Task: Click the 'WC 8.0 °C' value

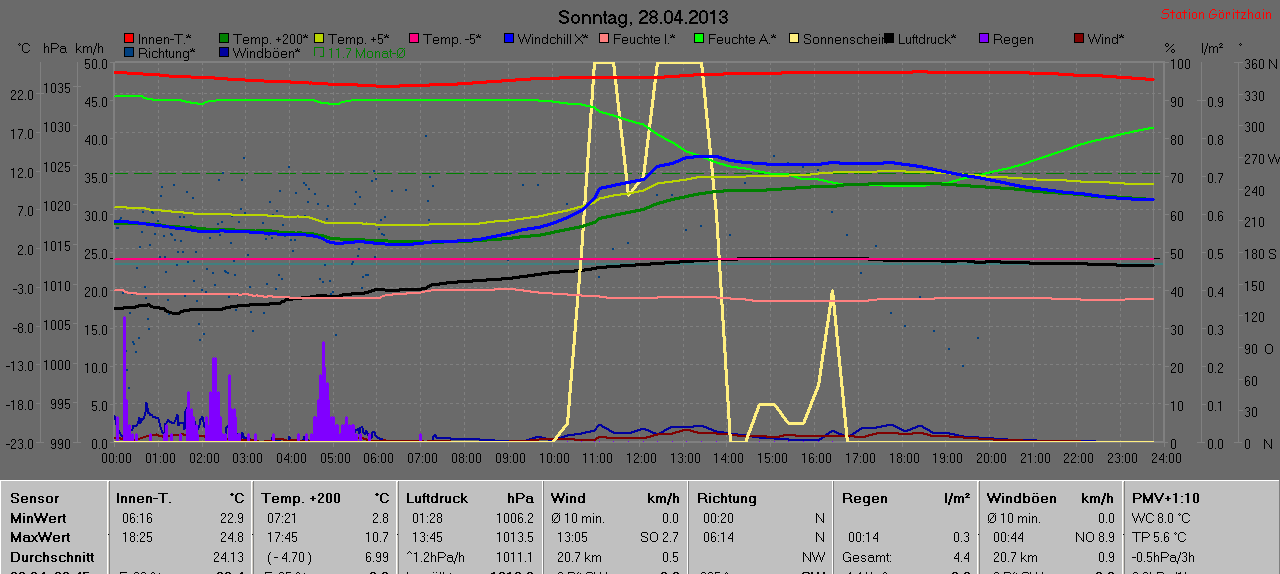Action: [x=1162, y=518]
